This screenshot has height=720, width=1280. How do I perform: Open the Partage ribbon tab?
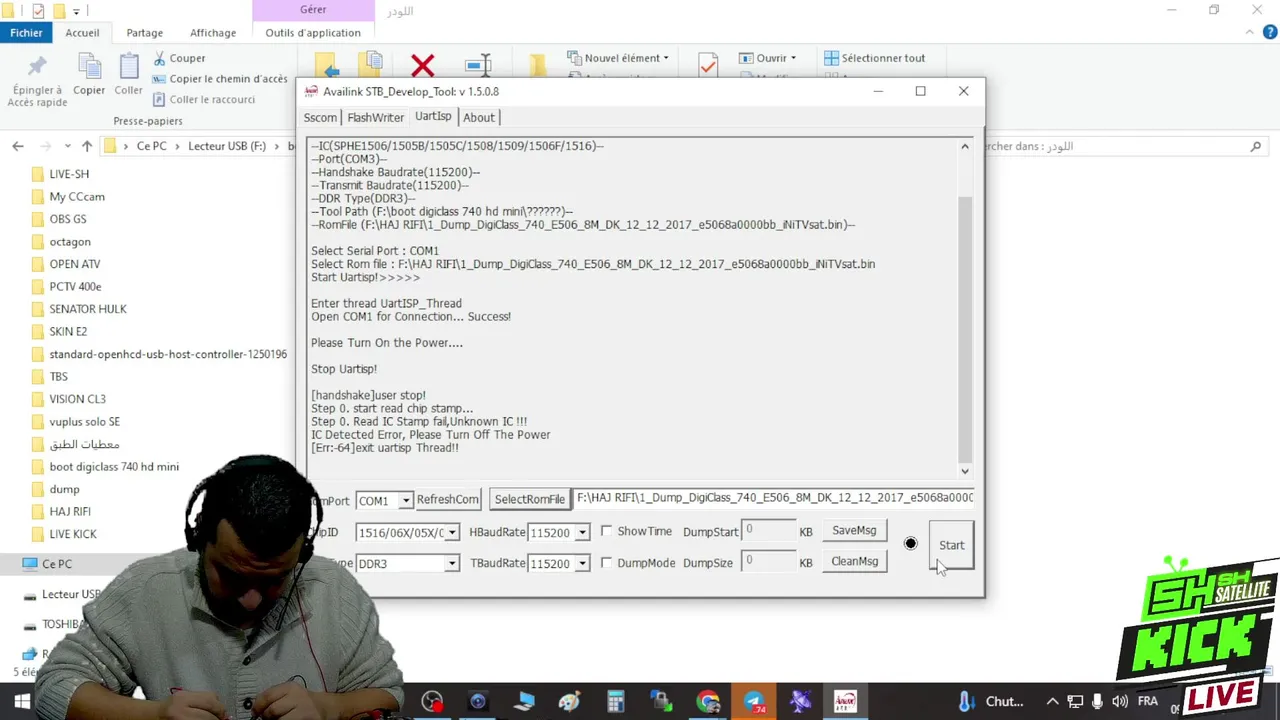pyautogui.click(x=144, y=33)
